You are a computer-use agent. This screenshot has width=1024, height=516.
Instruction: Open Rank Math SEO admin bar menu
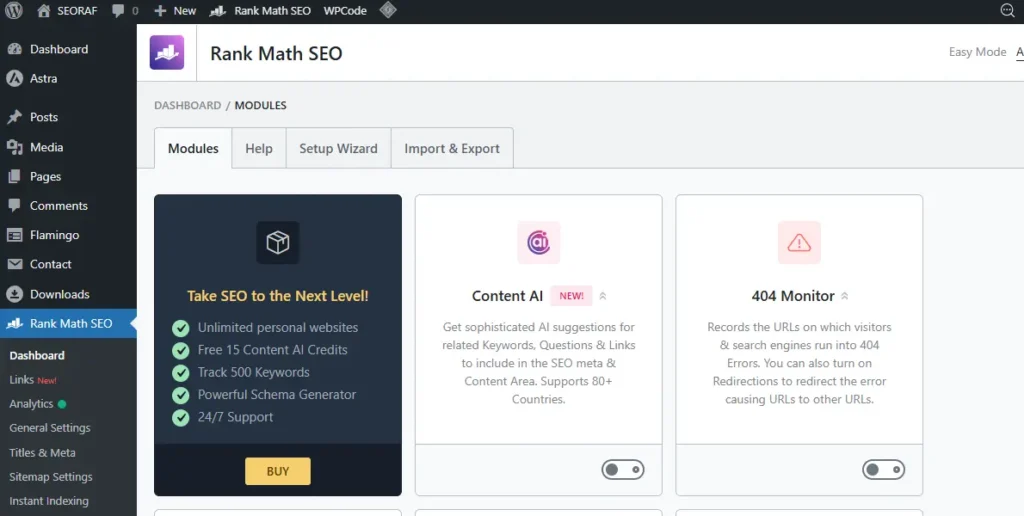[261, 10]
